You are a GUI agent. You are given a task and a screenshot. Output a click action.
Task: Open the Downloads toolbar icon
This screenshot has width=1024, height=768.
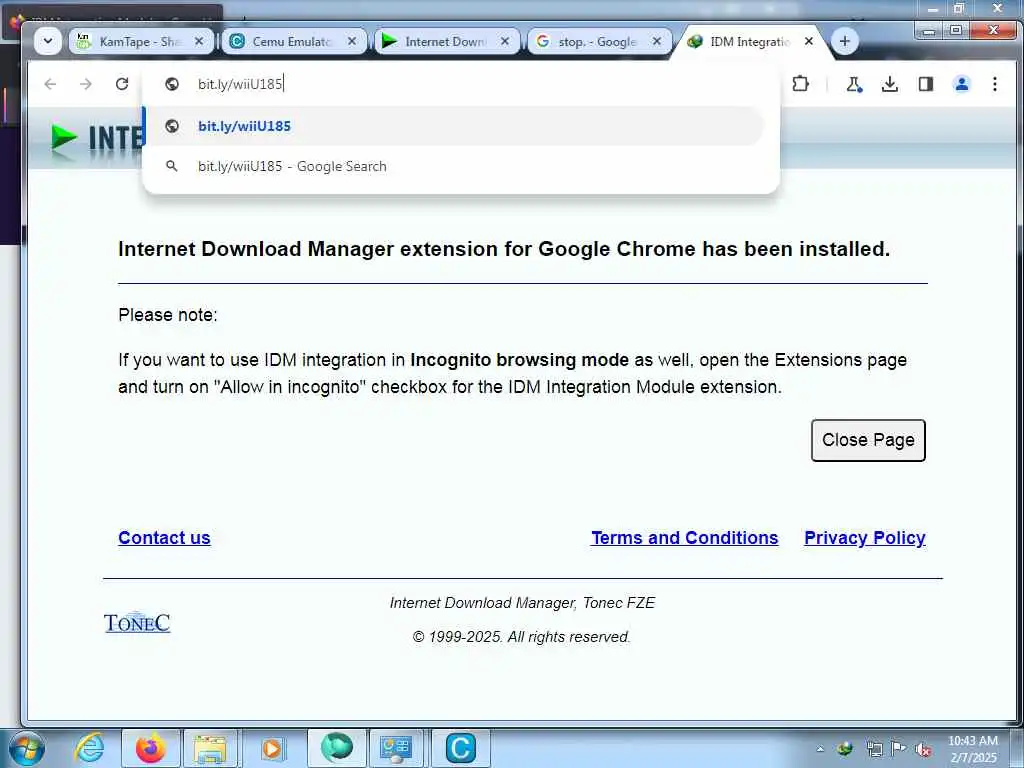(889, 84)
